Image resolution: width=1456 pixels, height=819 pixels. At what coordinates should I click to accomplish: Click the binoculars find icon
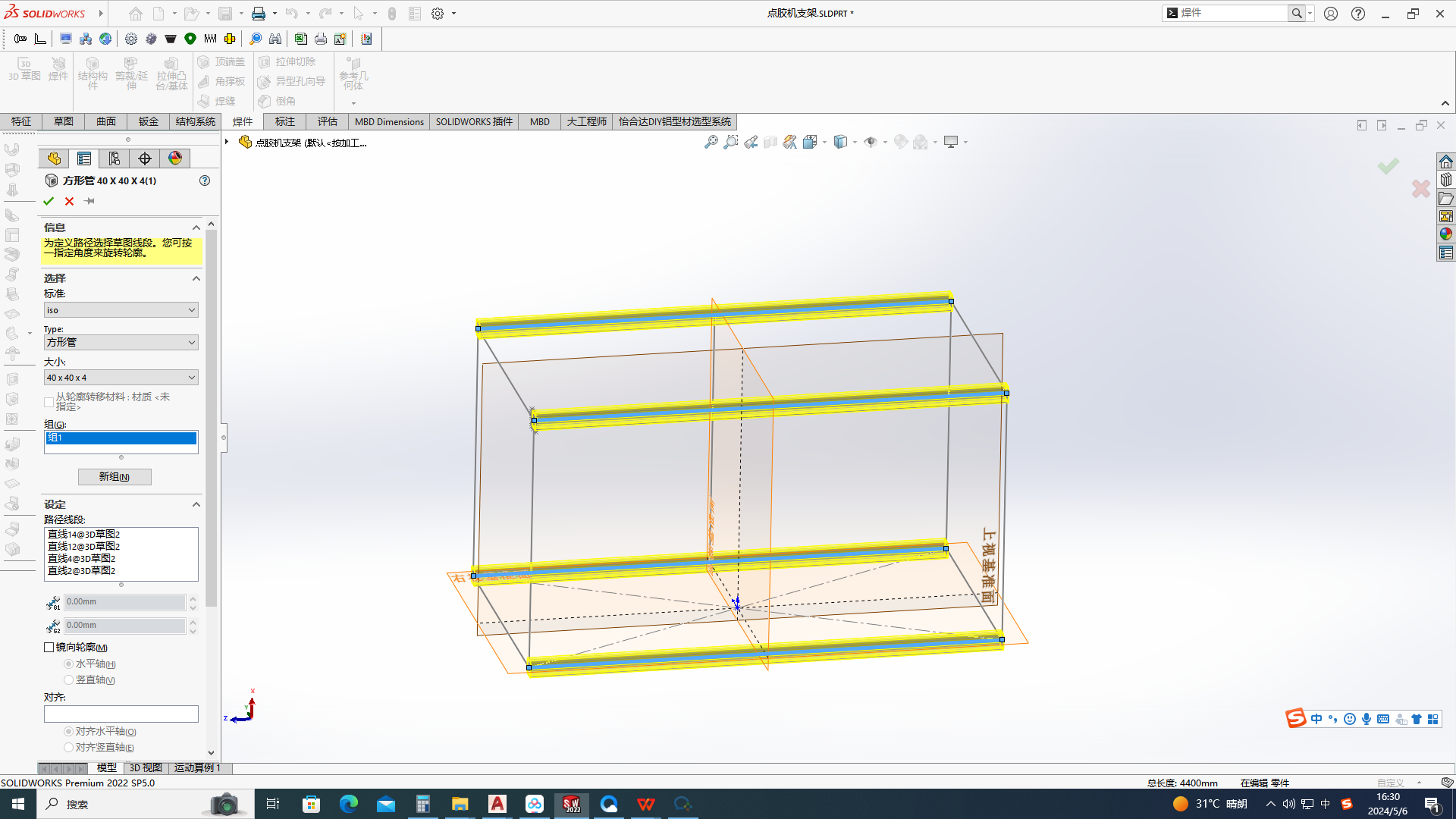(x=275, y=39)
